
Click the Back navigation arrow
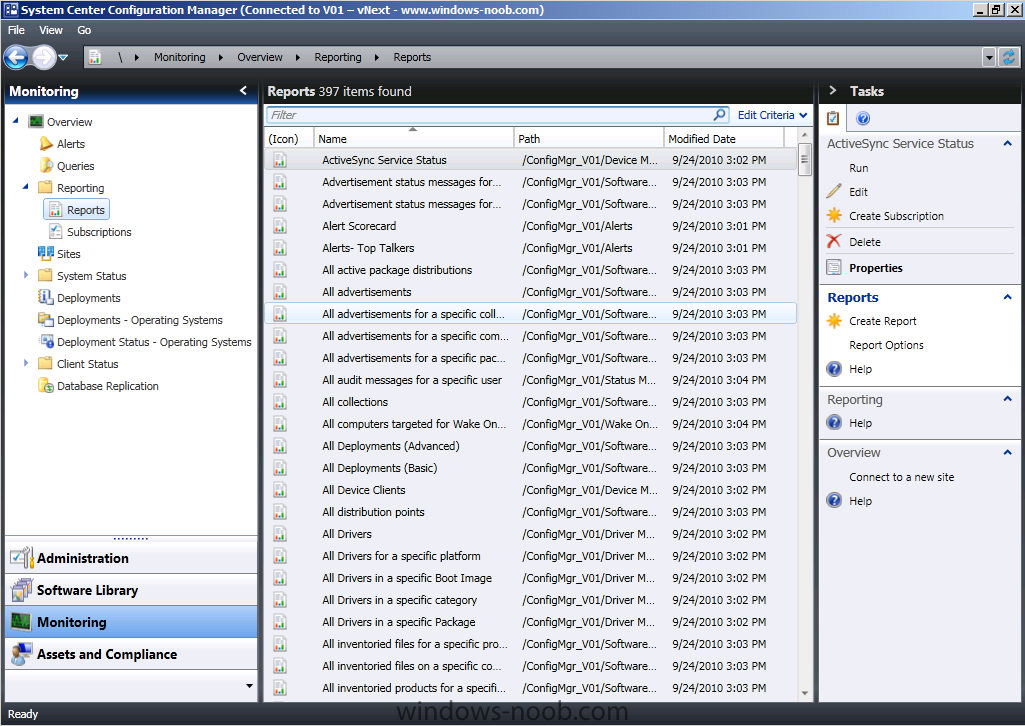pyautogui.click(x=16, y=58)
